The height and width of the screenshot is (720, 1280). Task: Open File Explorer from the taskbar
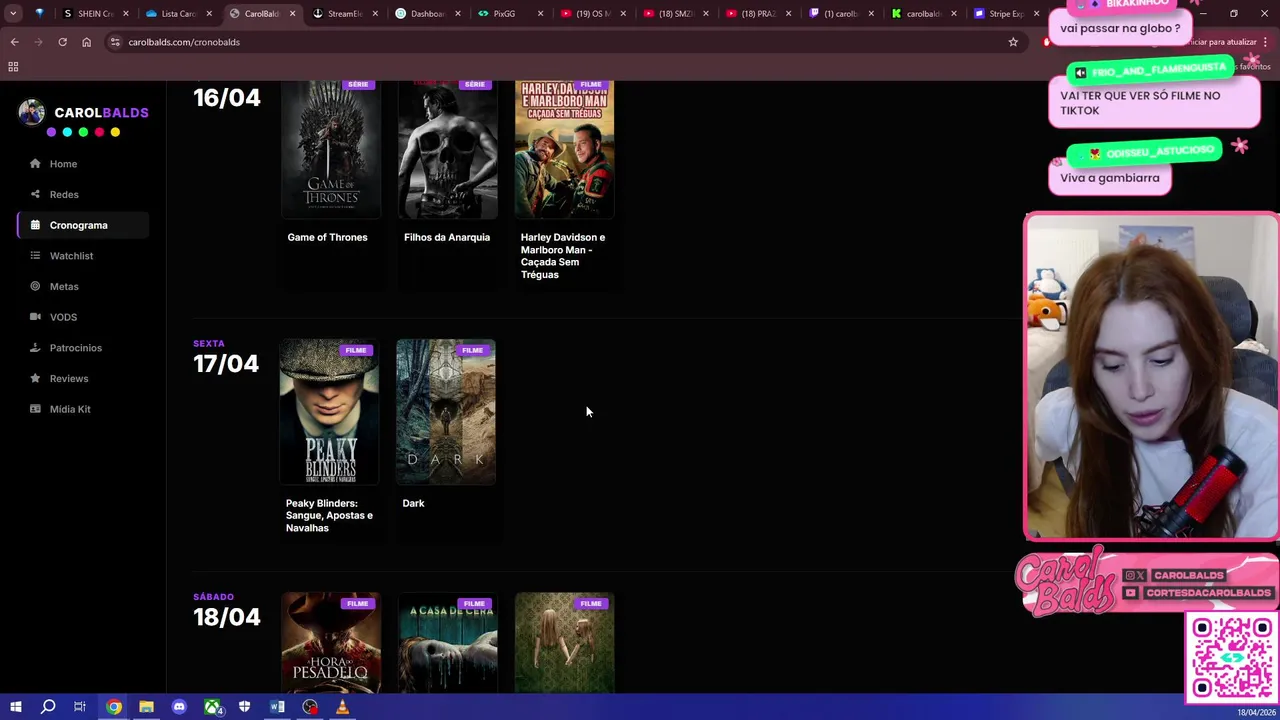click(x=146, y=707)
